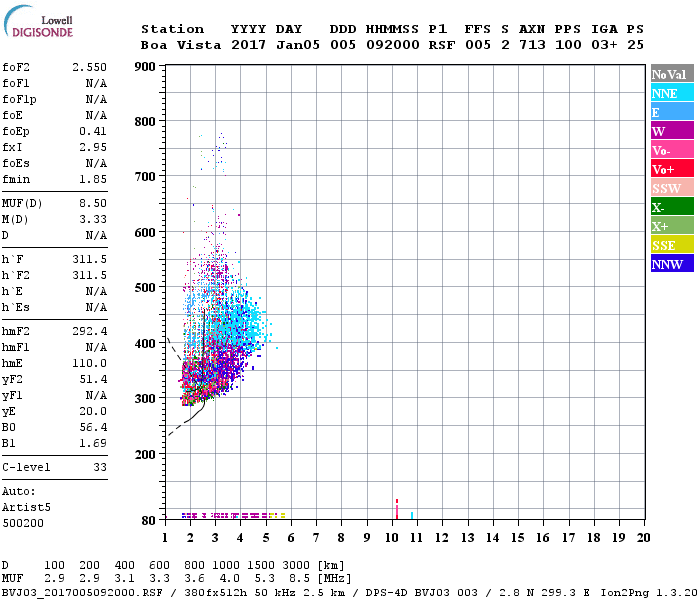
Task: Click the time 092000 in header
Action: (x=393, y=45)
